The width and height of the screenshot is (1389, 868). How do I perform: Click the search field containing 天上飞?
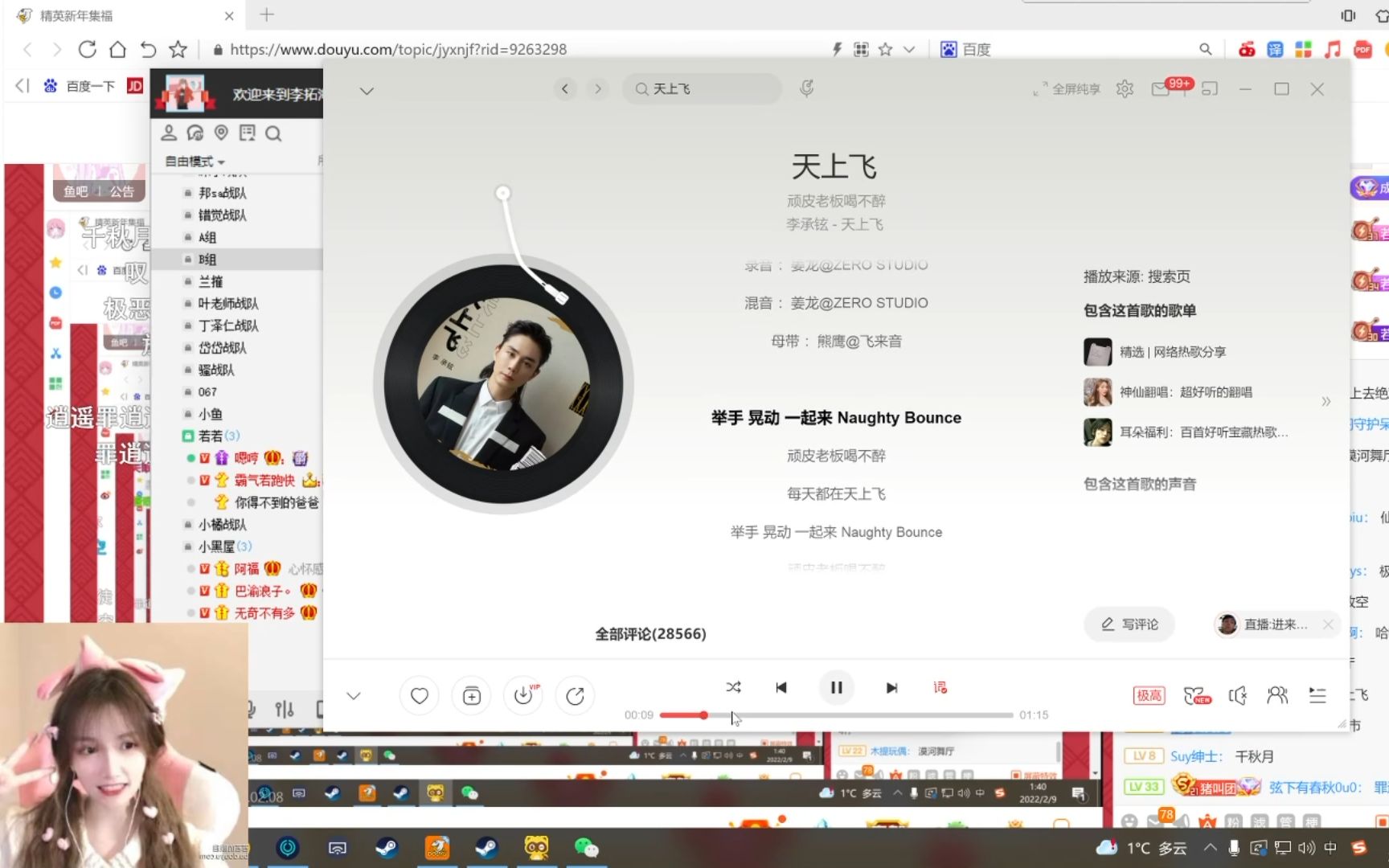point(702,88)
